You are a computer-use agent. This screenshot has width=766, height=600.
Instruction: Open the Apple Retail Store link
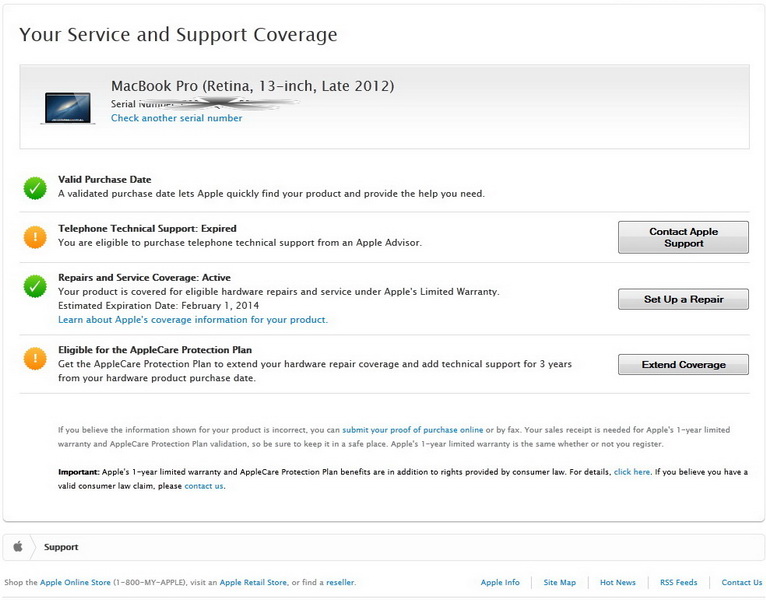[x=253, y=582]
